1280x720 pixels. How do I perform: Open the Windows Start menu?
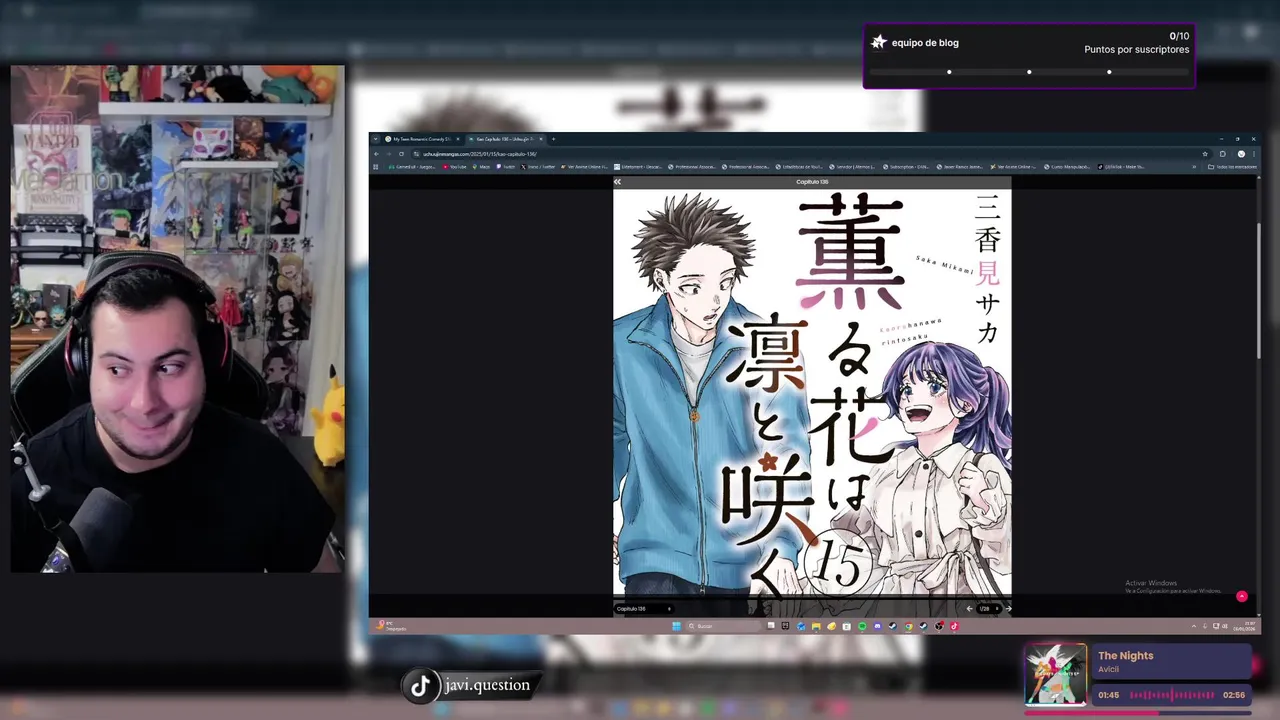pyautogui.click(x=677, y=626)
